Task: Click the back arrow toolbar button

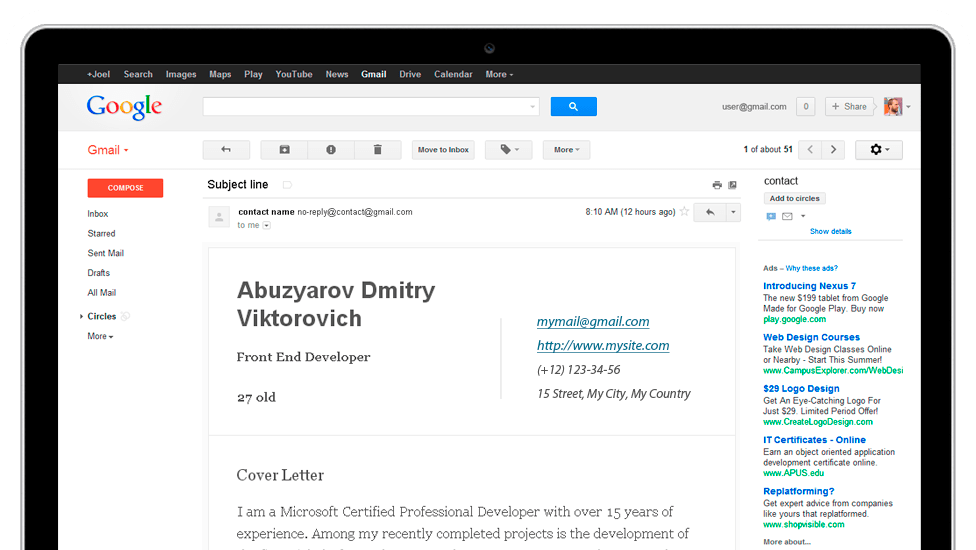Action: click(x=226, y=149)
